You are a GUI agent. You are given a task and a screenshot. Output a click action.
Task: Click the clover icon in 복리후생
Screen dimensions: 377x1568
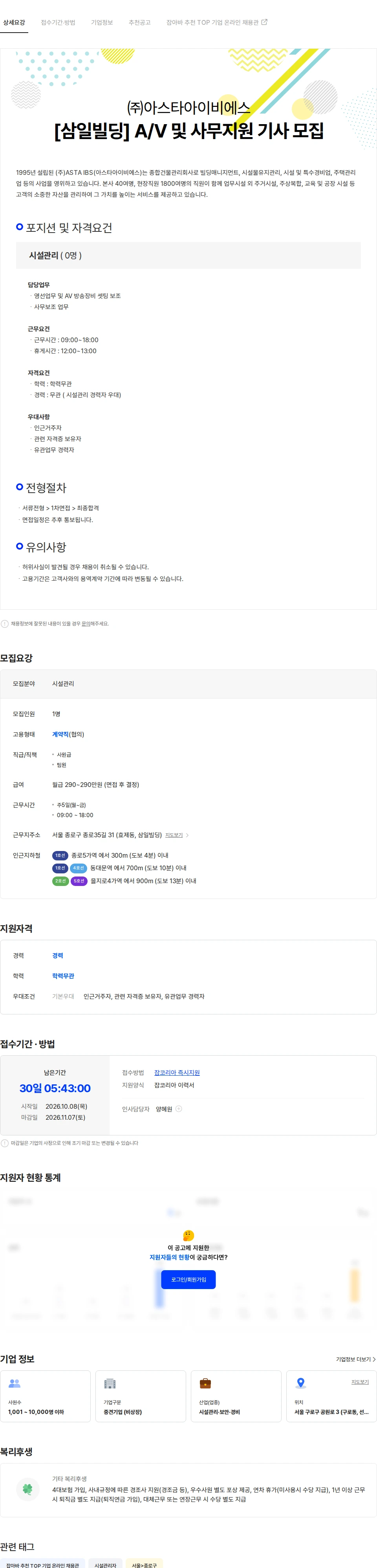tap(27, 1489)
